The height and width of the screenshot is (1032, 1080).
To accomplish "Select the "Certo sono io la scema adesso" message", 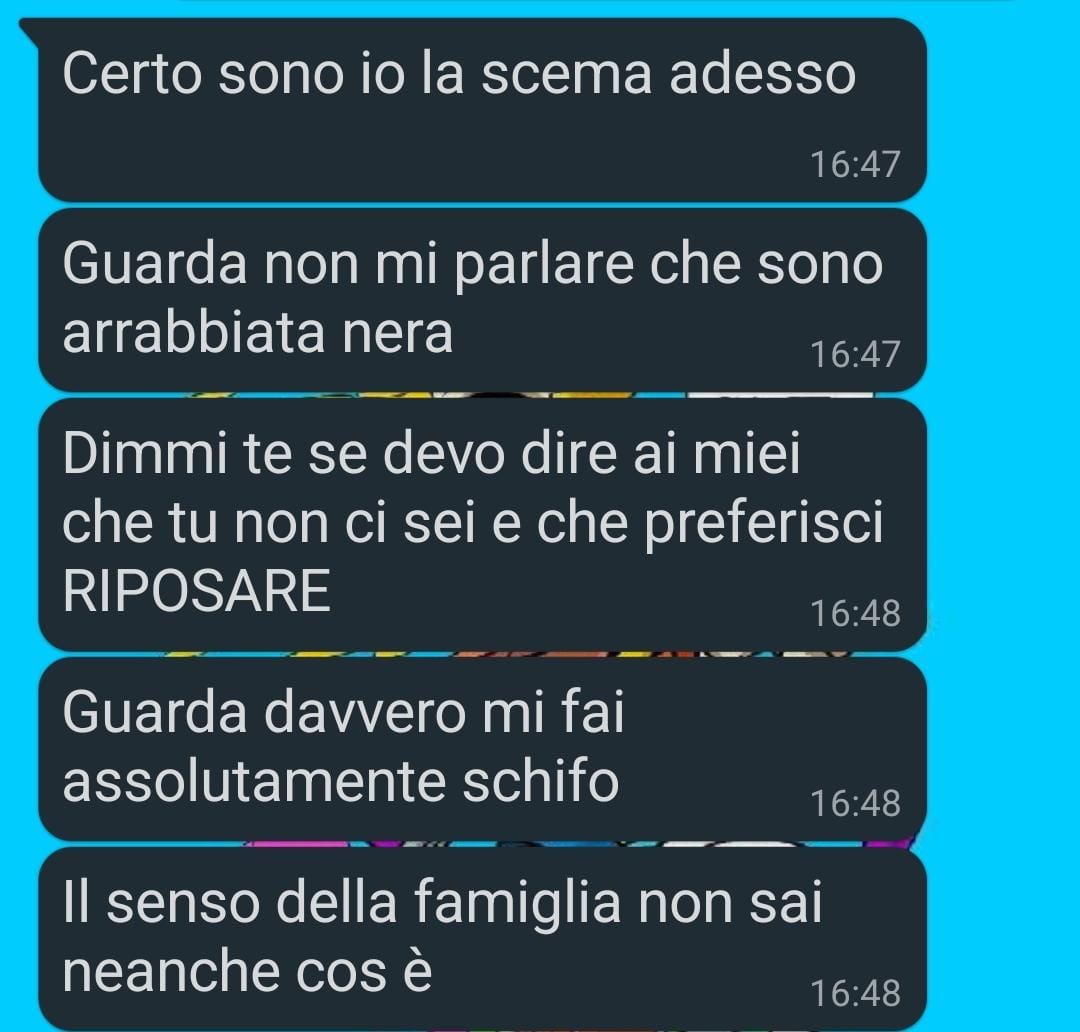I will tap(482, 110).
